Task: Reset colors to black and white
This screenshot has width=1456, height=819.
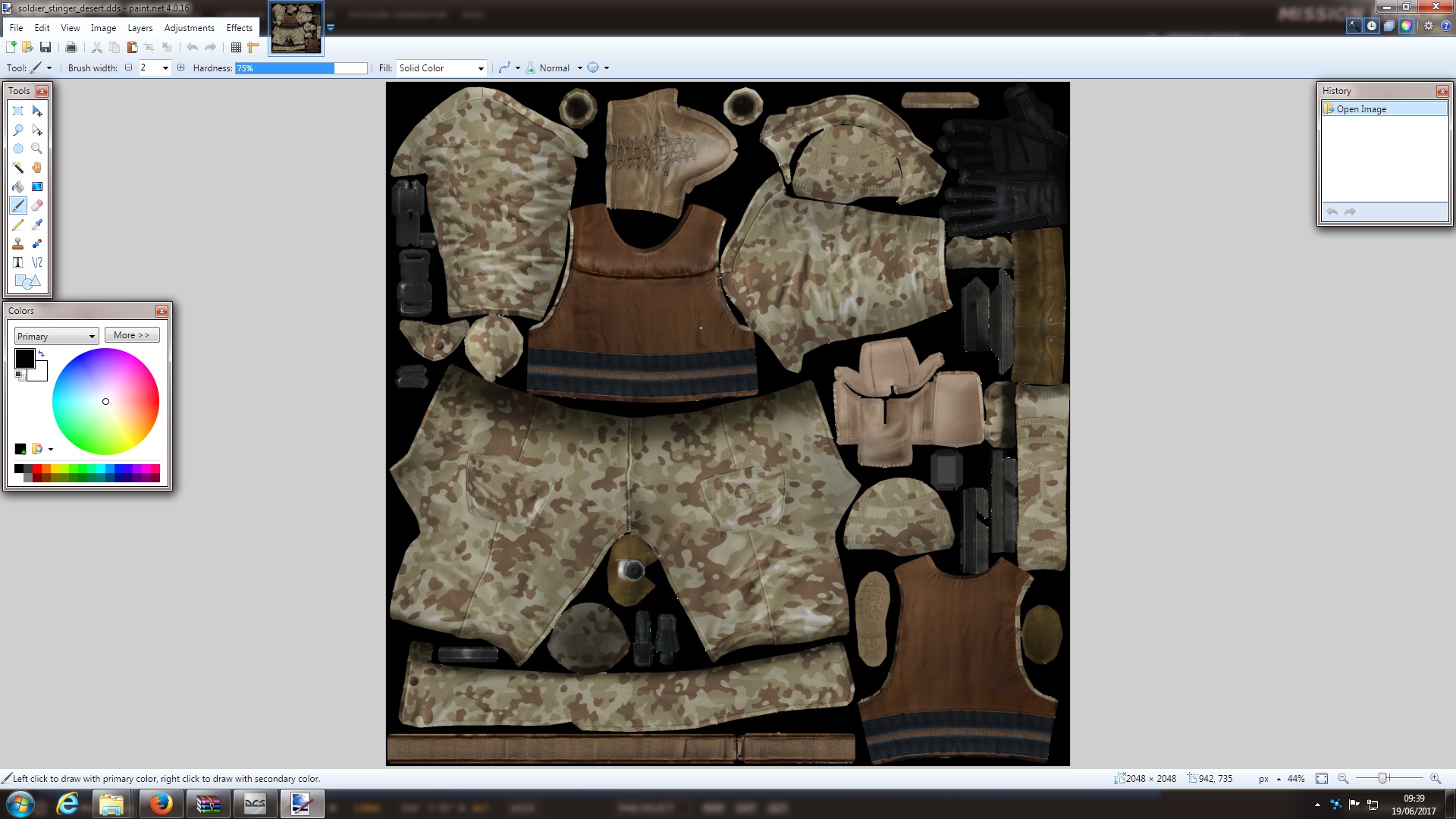Action: tap(20, 375)
